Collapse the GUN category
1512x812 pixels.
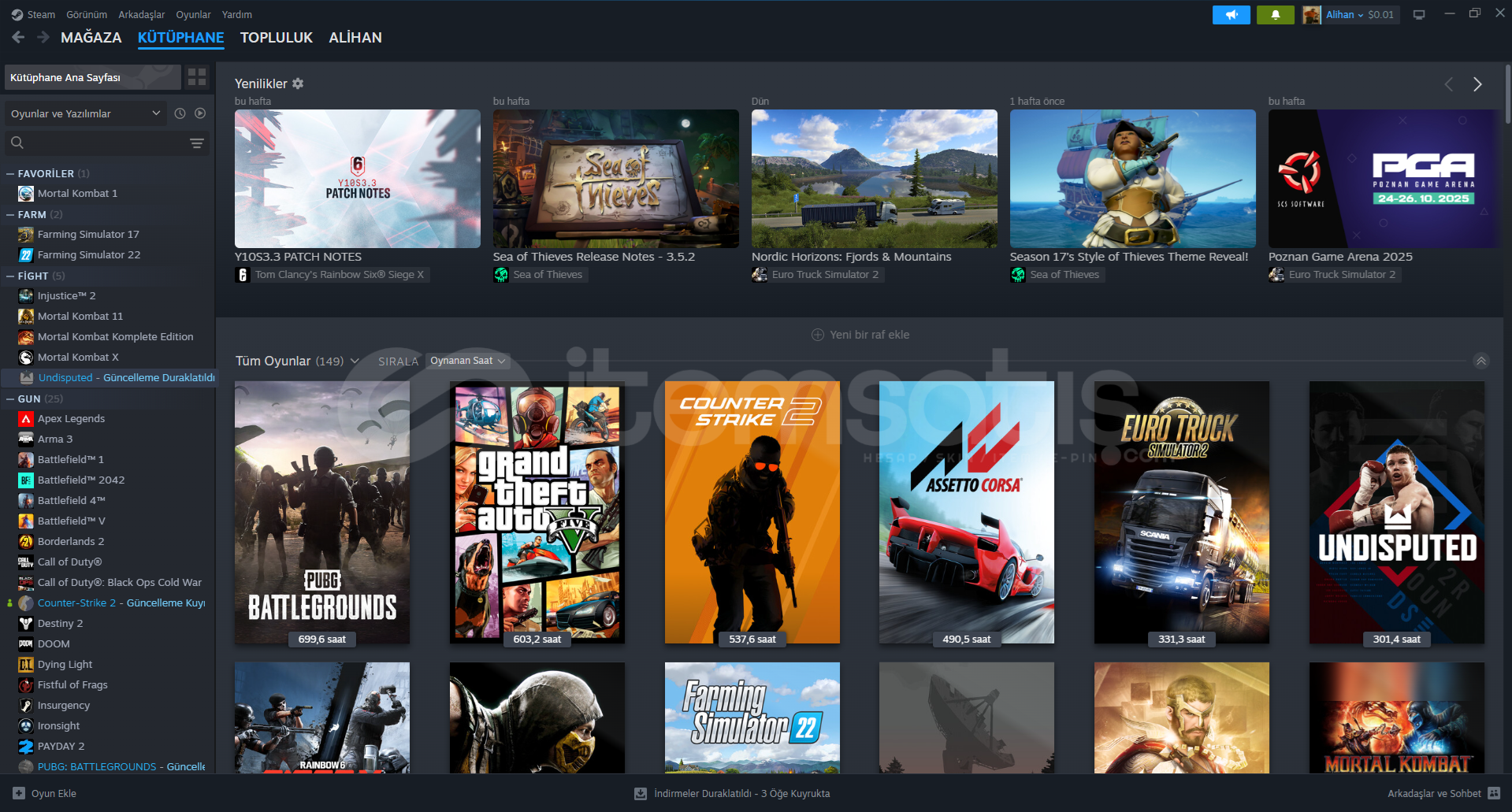coord(10,399)
